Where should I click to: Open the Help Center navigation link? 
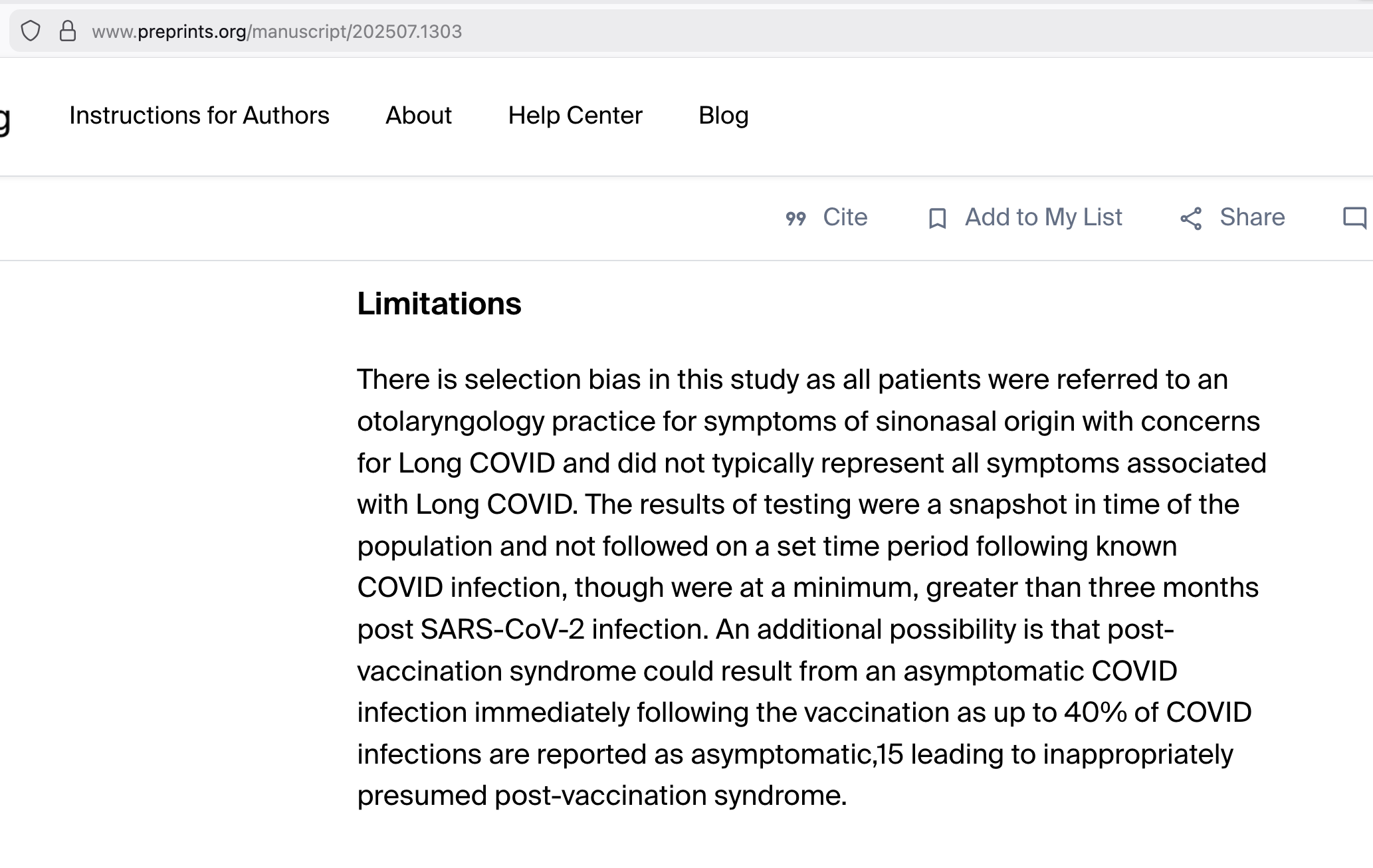point(575,116)
